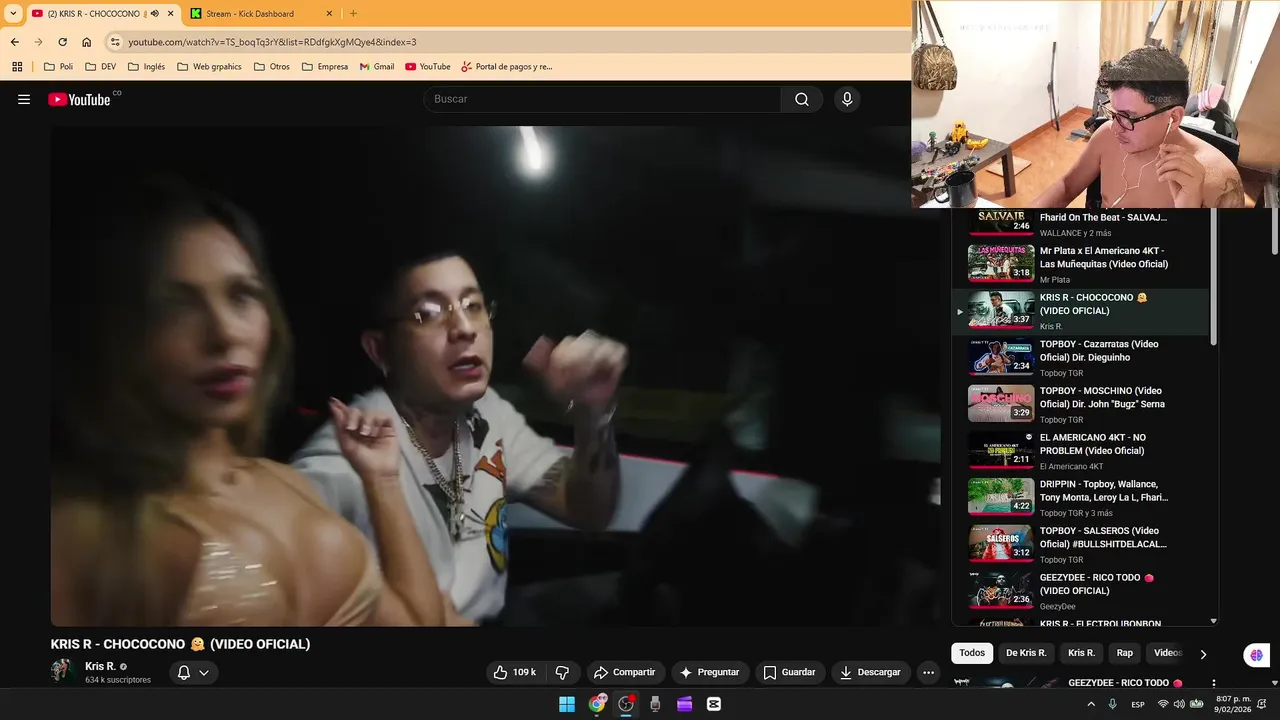Click the Guardar save button

click(x=789, y=672)
